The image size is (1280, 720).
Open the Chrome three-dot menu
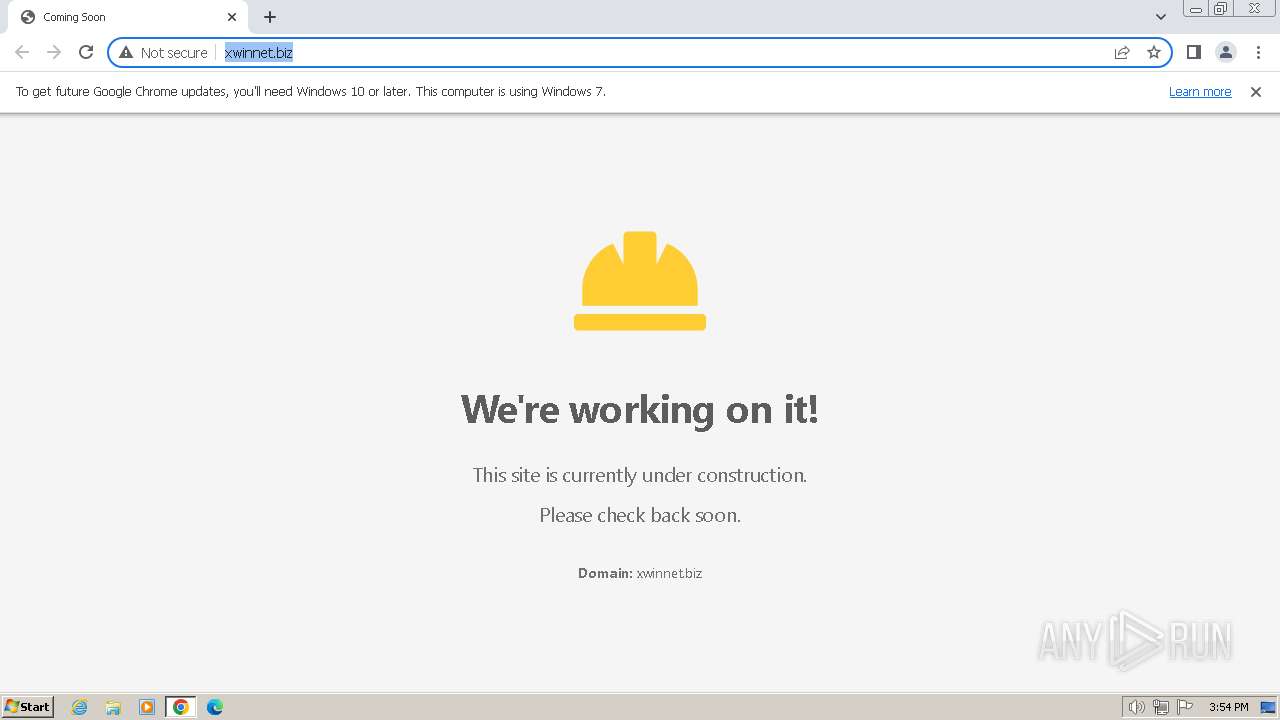tap(1257, 52)
